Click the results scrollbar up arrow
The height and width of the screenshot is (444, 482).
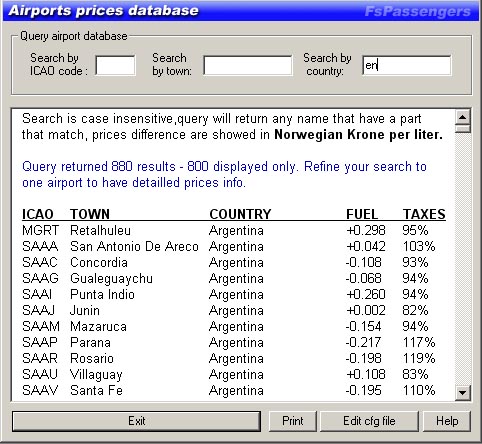pos(462,117)
